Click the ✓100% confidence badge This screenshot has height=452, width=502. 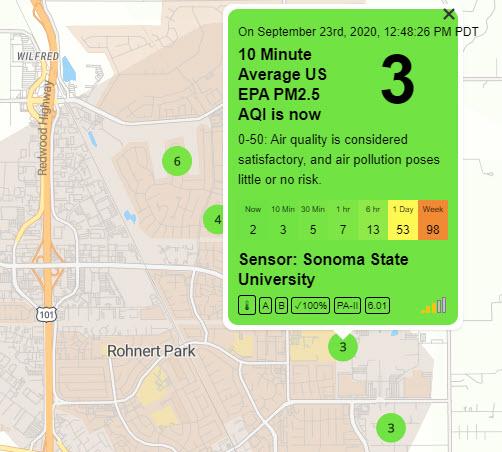[311, 305]
